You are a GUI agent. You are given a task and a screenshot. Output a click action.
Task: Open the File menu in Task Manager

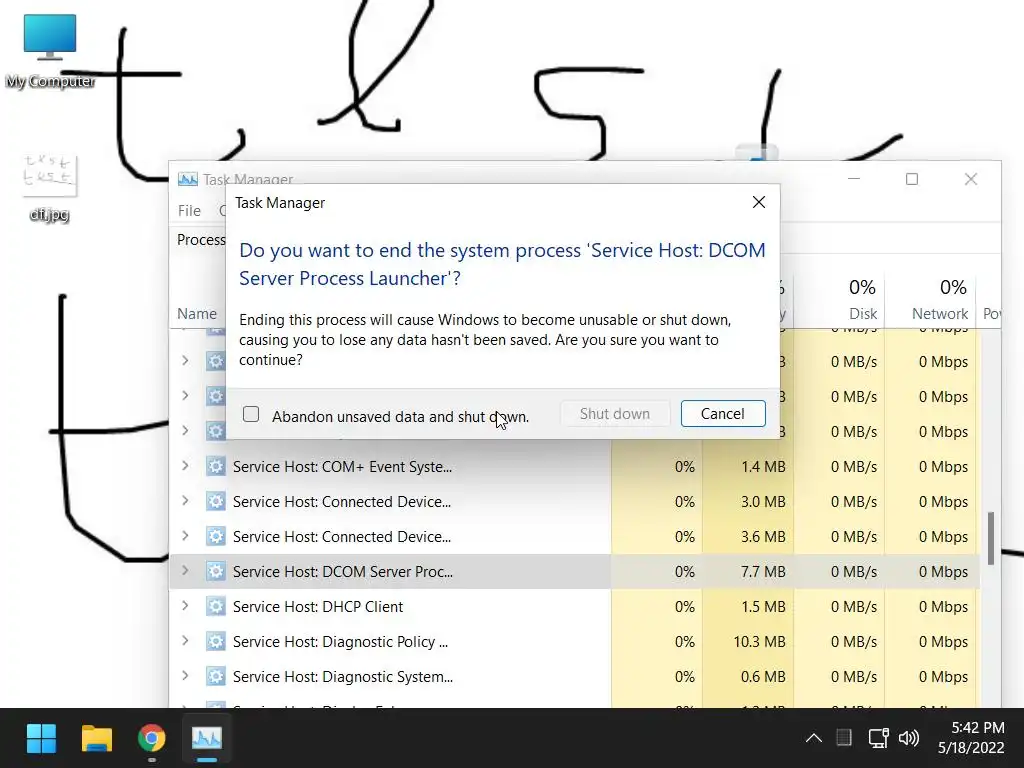point(189,211)
